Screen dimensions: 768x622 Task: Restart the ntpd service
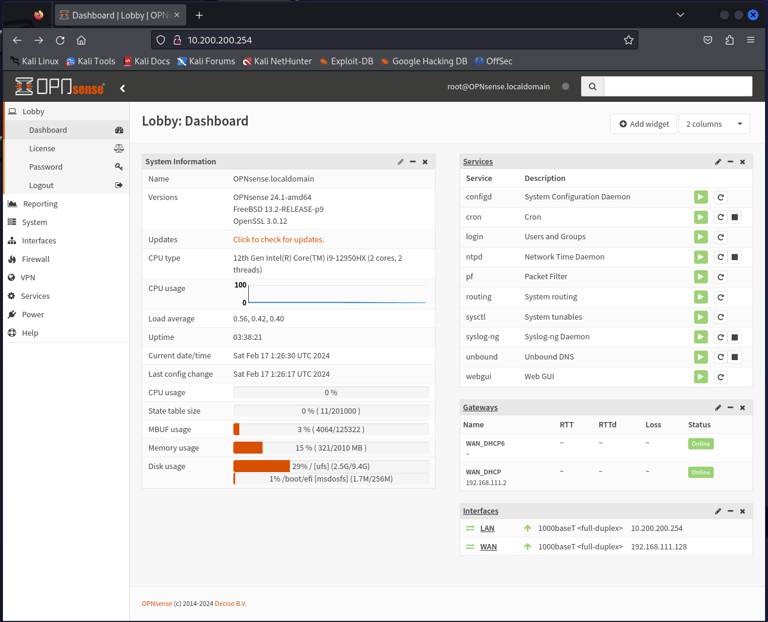[x=720, y=257]
